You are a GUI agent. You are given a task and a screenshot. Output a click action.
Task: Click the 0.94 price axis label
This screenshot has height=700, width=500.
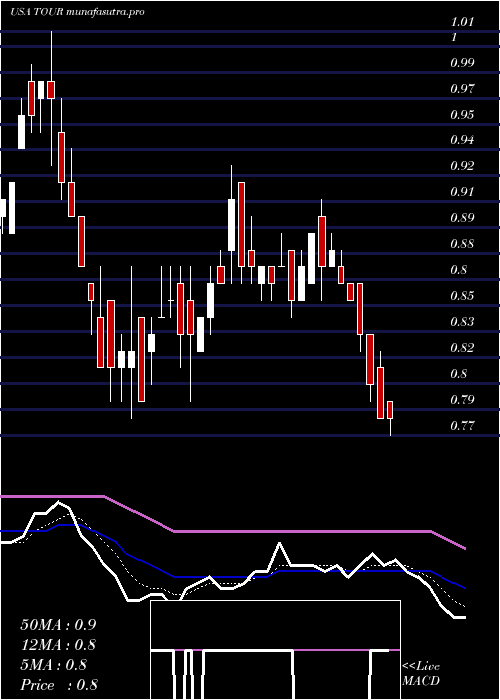tap(462, 140)
